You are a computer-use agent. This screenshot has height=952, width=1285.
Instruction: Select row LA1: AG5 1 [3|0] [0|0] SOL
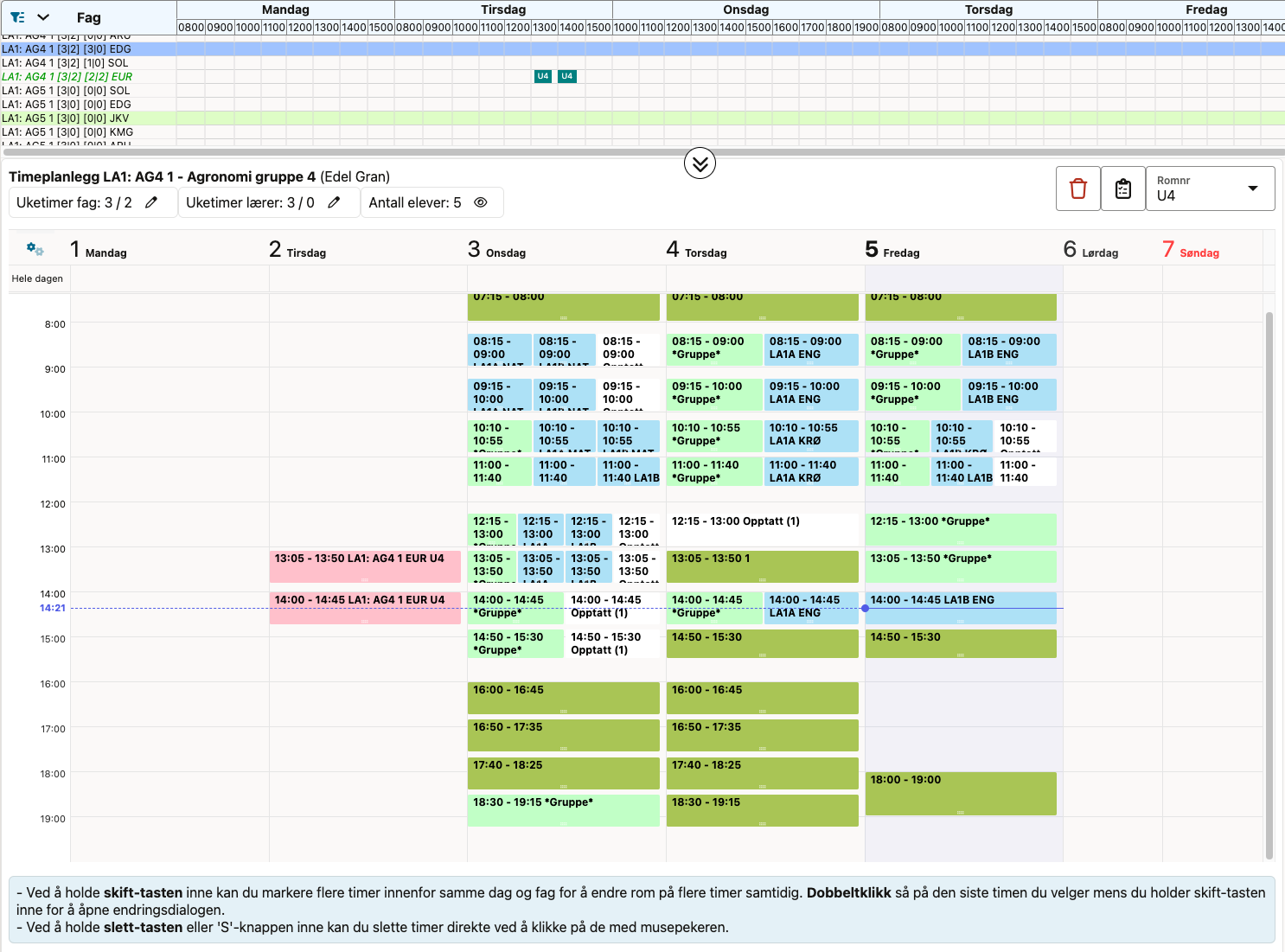pyautogui.click(x=642, y=91)
